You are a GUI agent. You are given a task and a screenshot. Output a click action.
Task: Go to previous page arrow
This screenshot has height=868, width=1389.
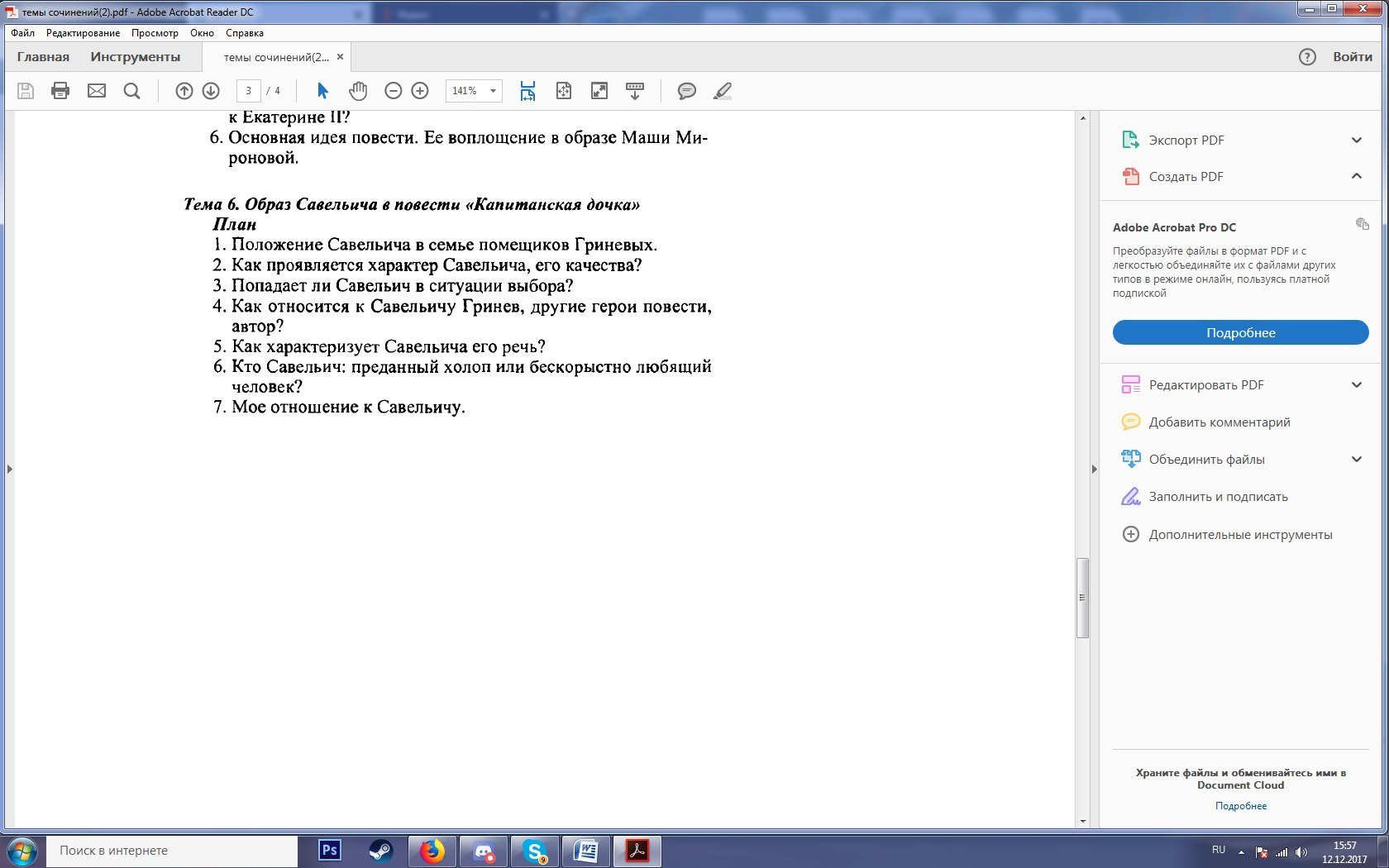point(184,91)
